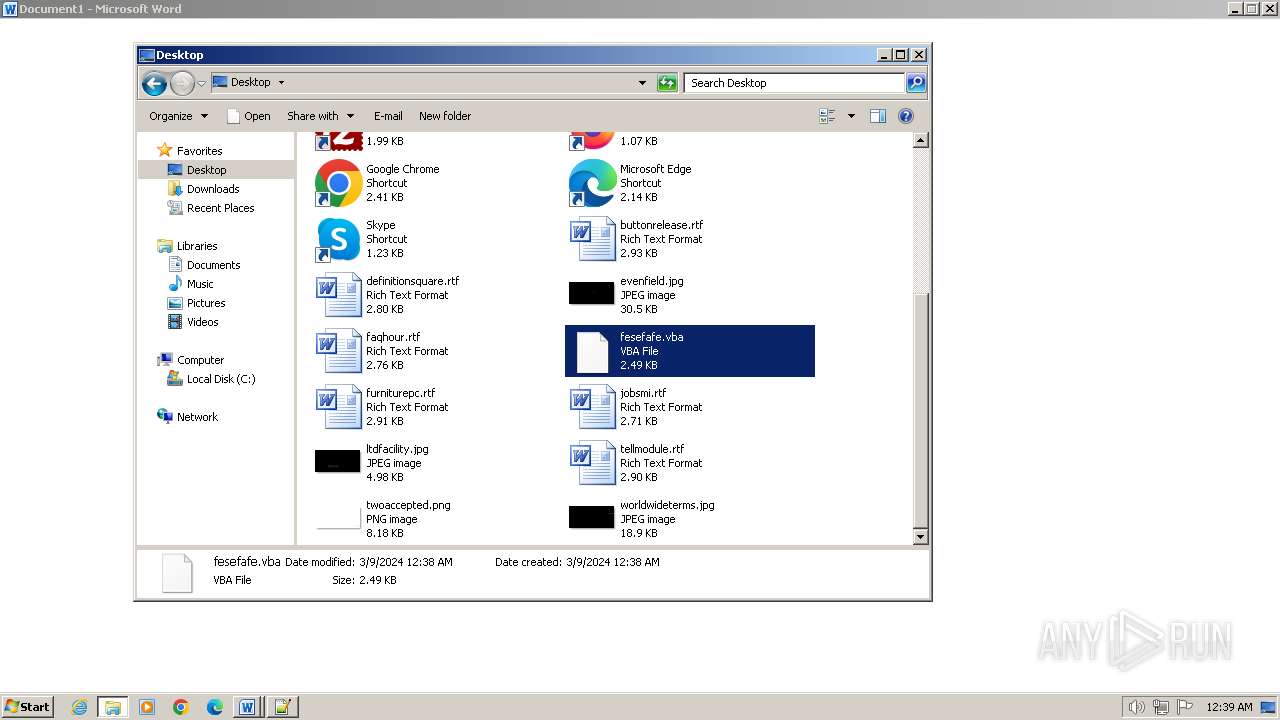Select the Microsoft Edge shortcut icon
1280x720 pixels.
pos(592,183)
